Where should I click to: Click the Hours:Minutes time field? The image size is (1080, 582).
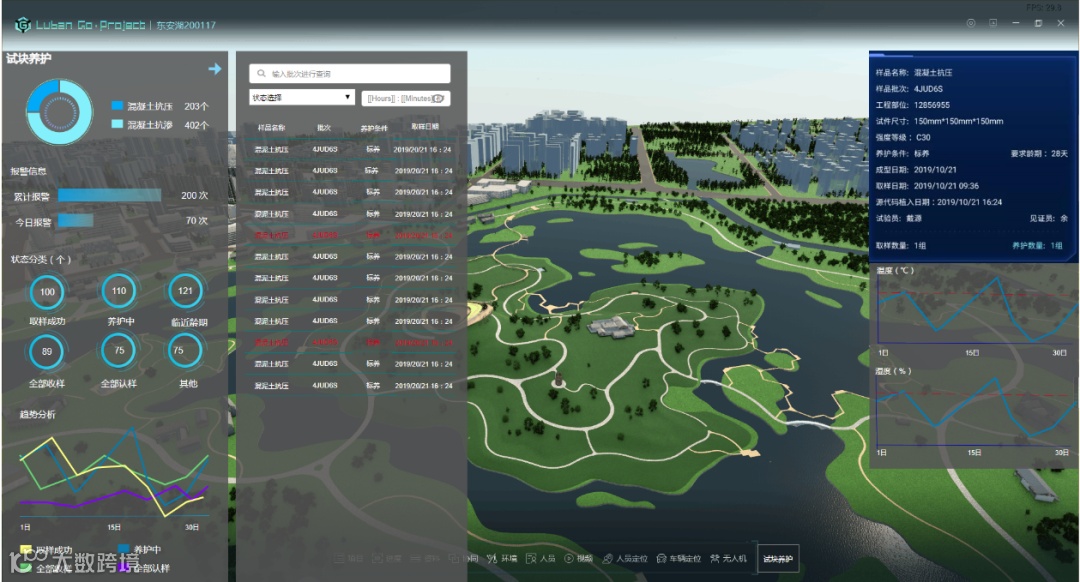click(x=406, y=98)
